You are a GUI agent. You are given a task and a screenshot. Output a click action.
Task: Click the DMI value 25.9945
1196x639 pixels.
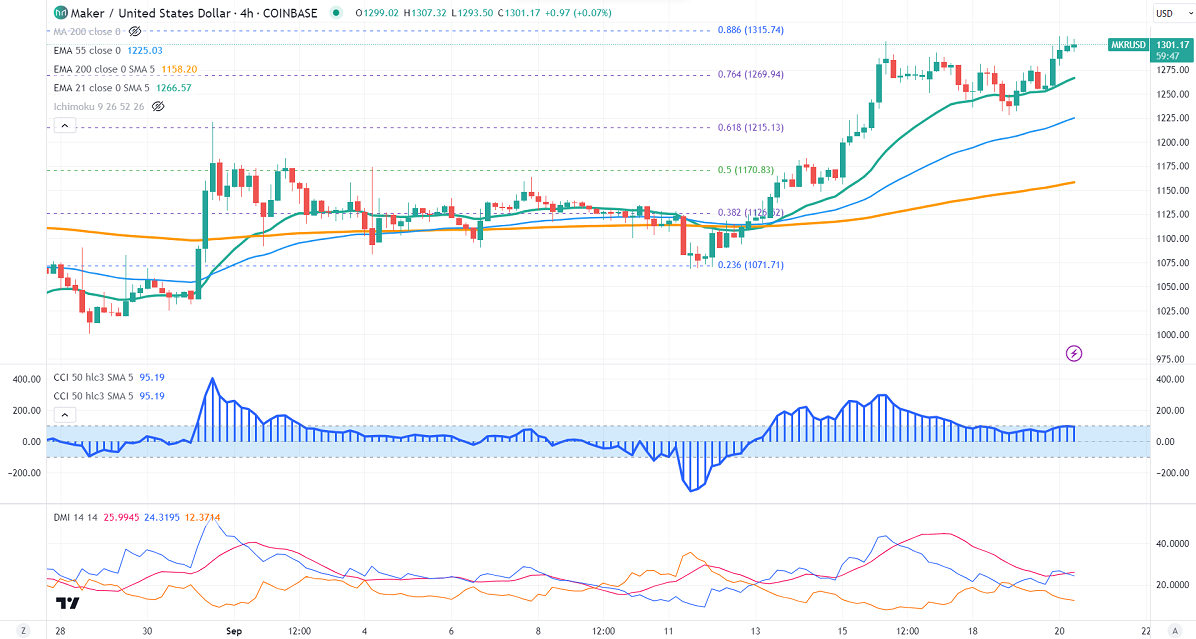(121, 518)
